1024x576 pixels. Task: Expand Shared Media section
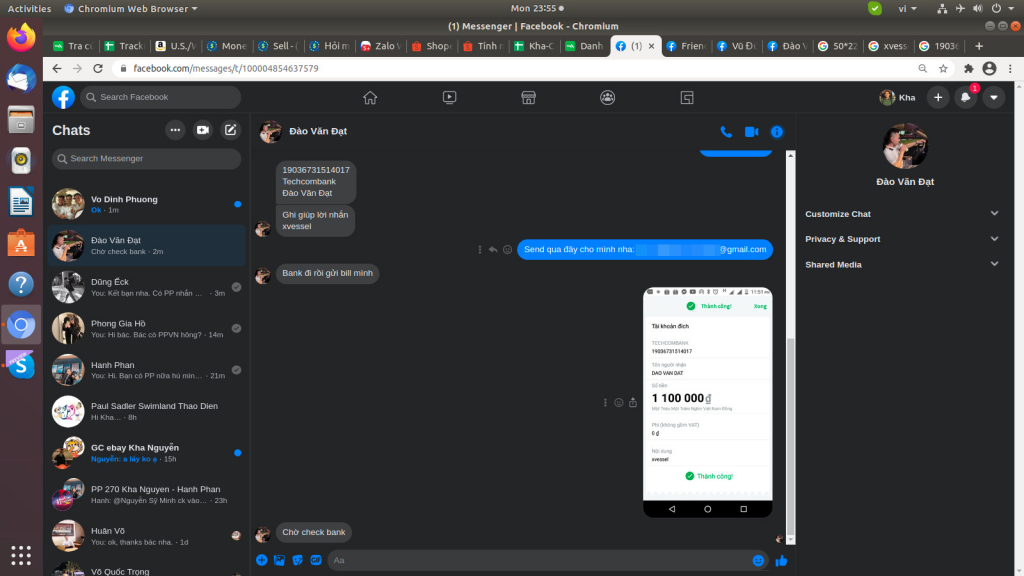(x=902, y=264)
